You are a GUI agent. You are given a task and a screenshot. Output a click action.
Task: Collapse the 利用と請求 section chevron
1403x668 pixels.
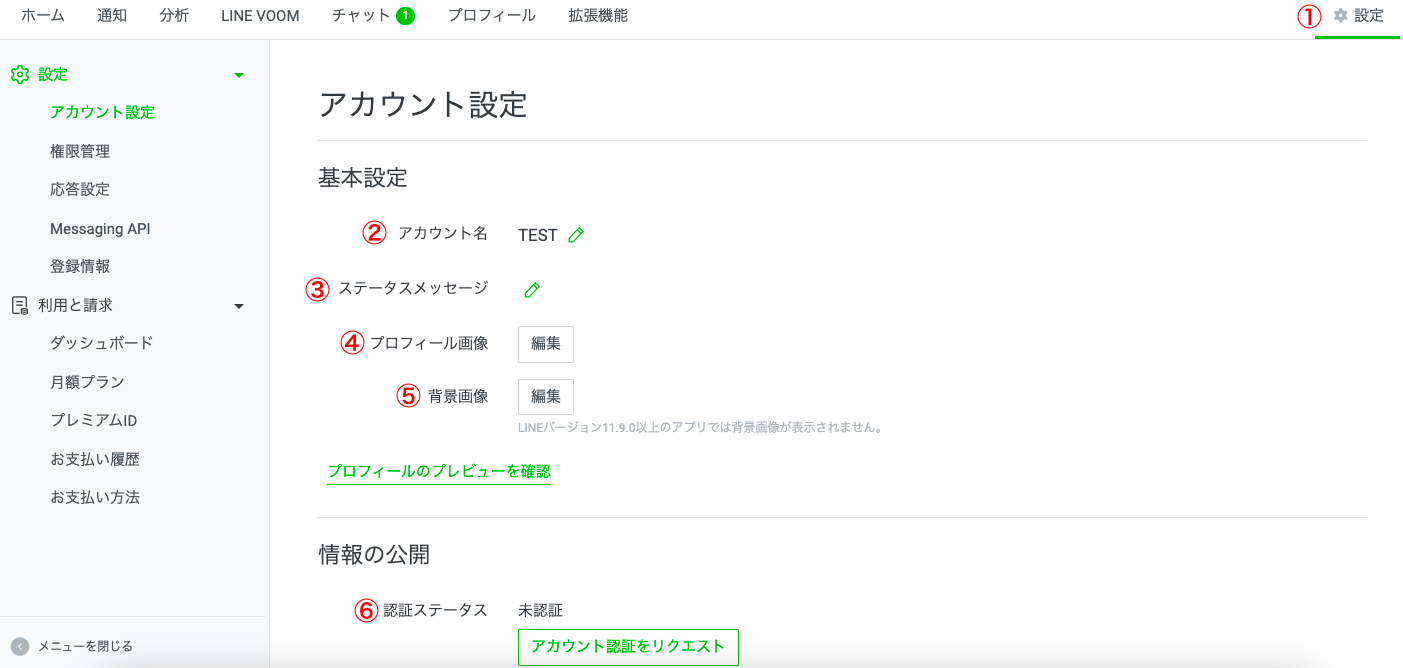(x=238, y=304)
